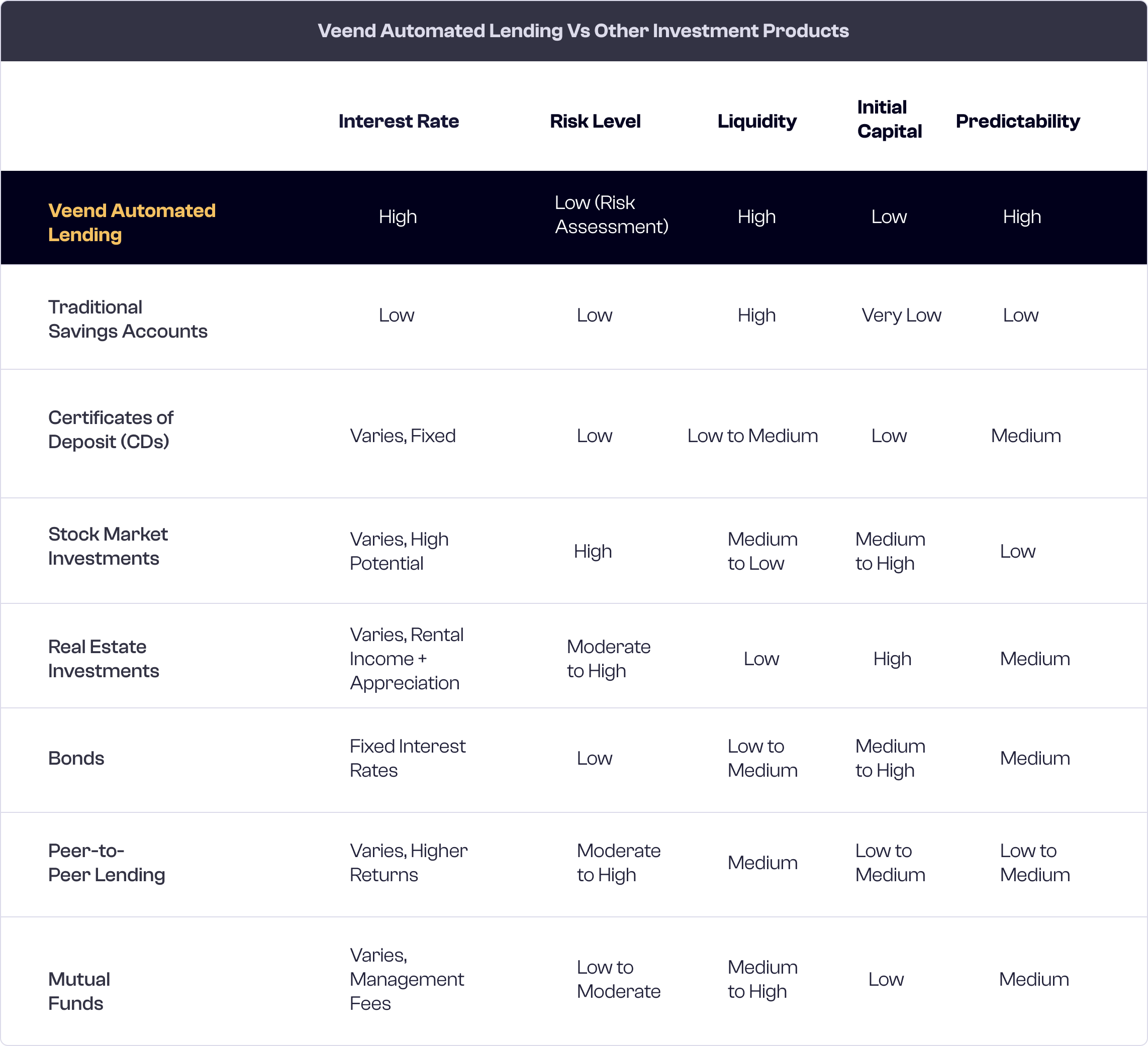Click the Fixed Interest Rates cell
This screenshot has width=1148, height=1046.
[407, 758]
